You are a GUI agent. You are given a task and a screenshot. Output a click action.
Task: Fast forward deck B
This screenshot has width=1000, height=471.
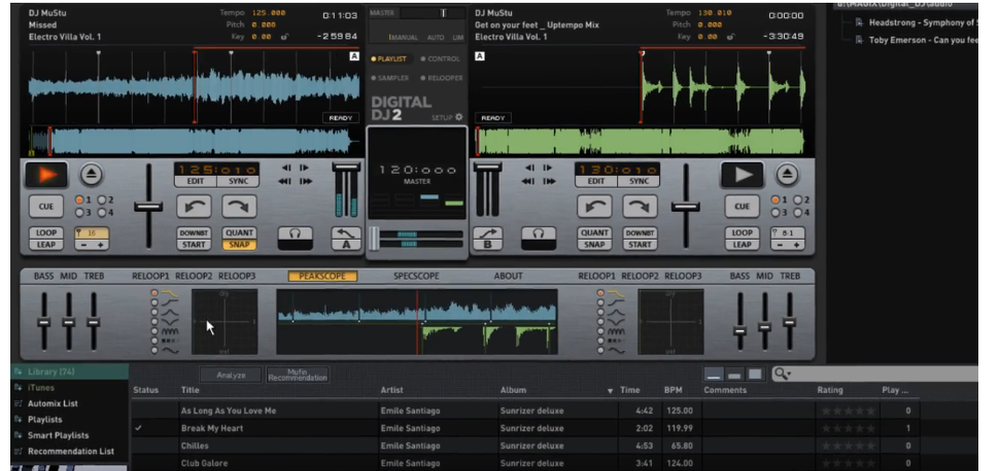point(548,182)
